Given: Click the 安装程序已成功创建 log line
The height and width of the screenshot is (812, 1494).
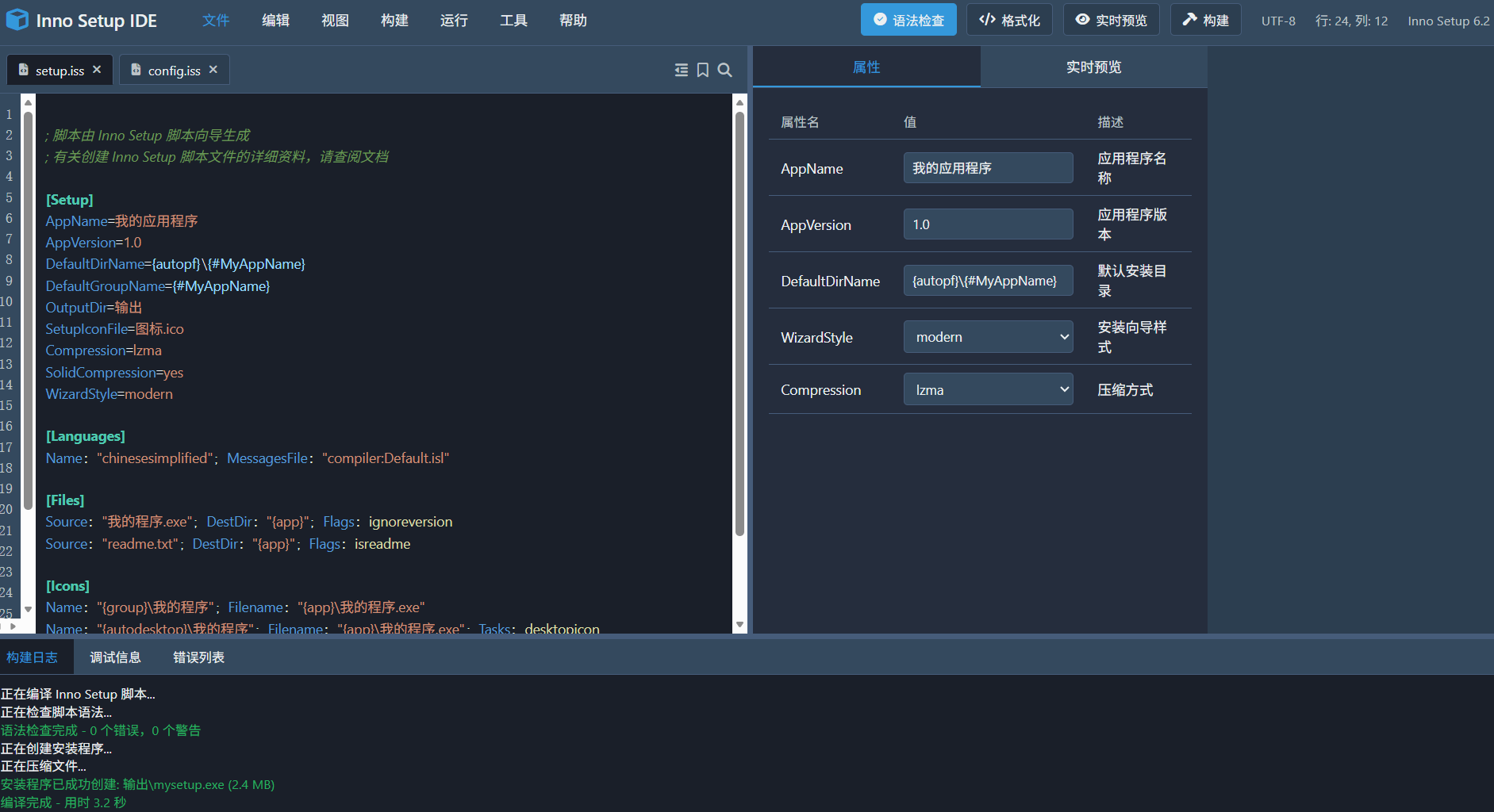Looking at the screenshot, I should tap(137, 784).
